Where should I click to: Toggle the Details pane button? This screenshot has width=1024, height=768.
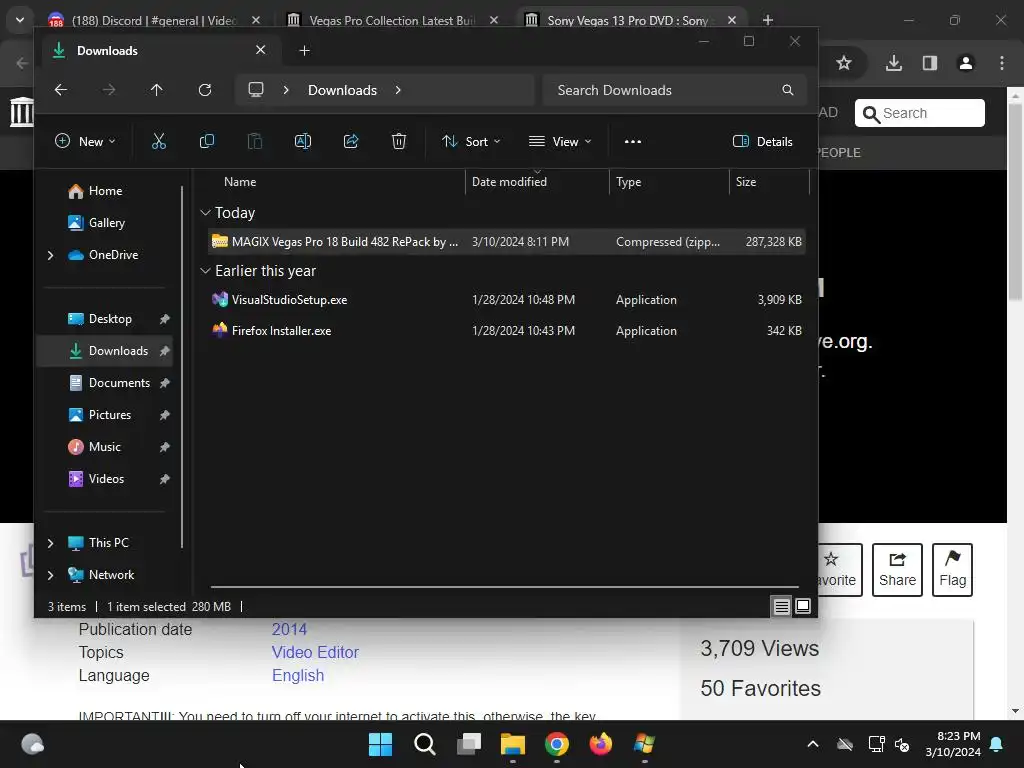tap(763, 141)
